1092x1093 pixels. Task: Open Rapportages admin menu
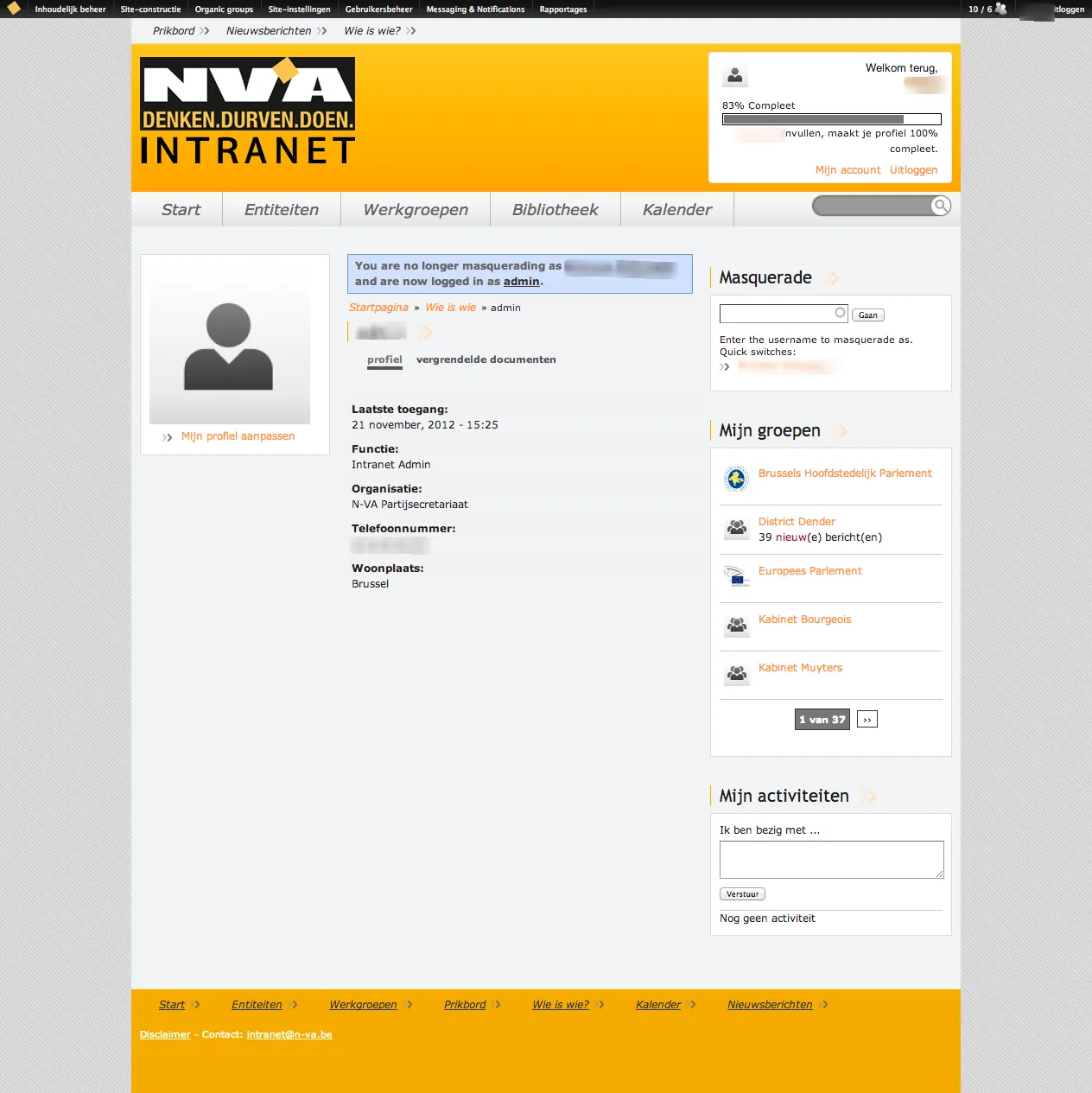[563, 10]
